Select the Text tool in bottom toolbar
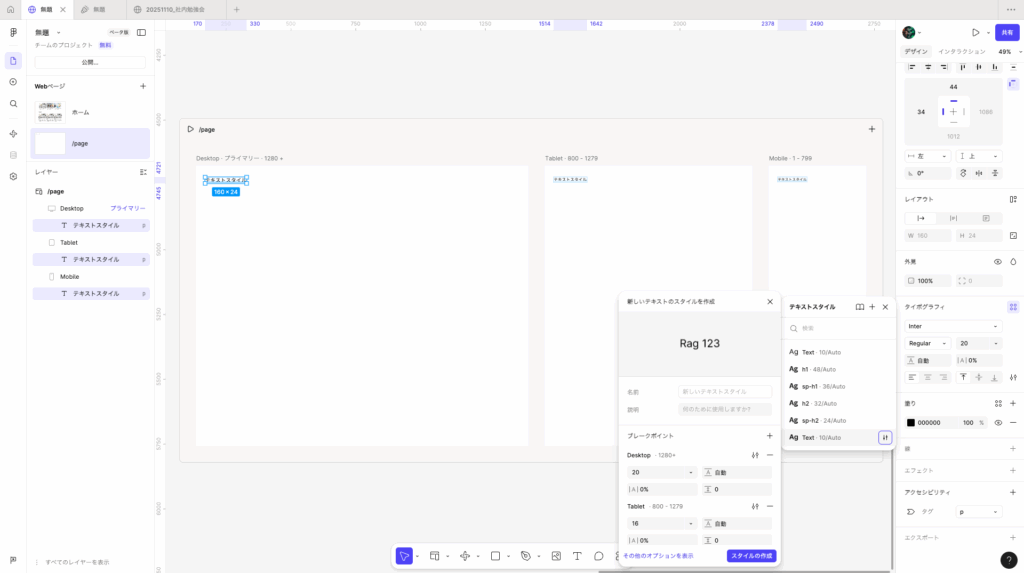1024x573 pixels. [x=577, y=556]
